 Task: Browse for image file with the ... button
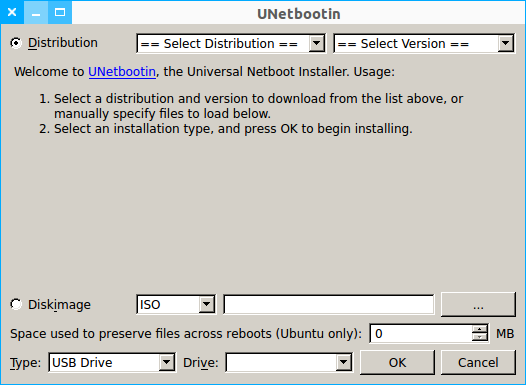tap(478, 305)
